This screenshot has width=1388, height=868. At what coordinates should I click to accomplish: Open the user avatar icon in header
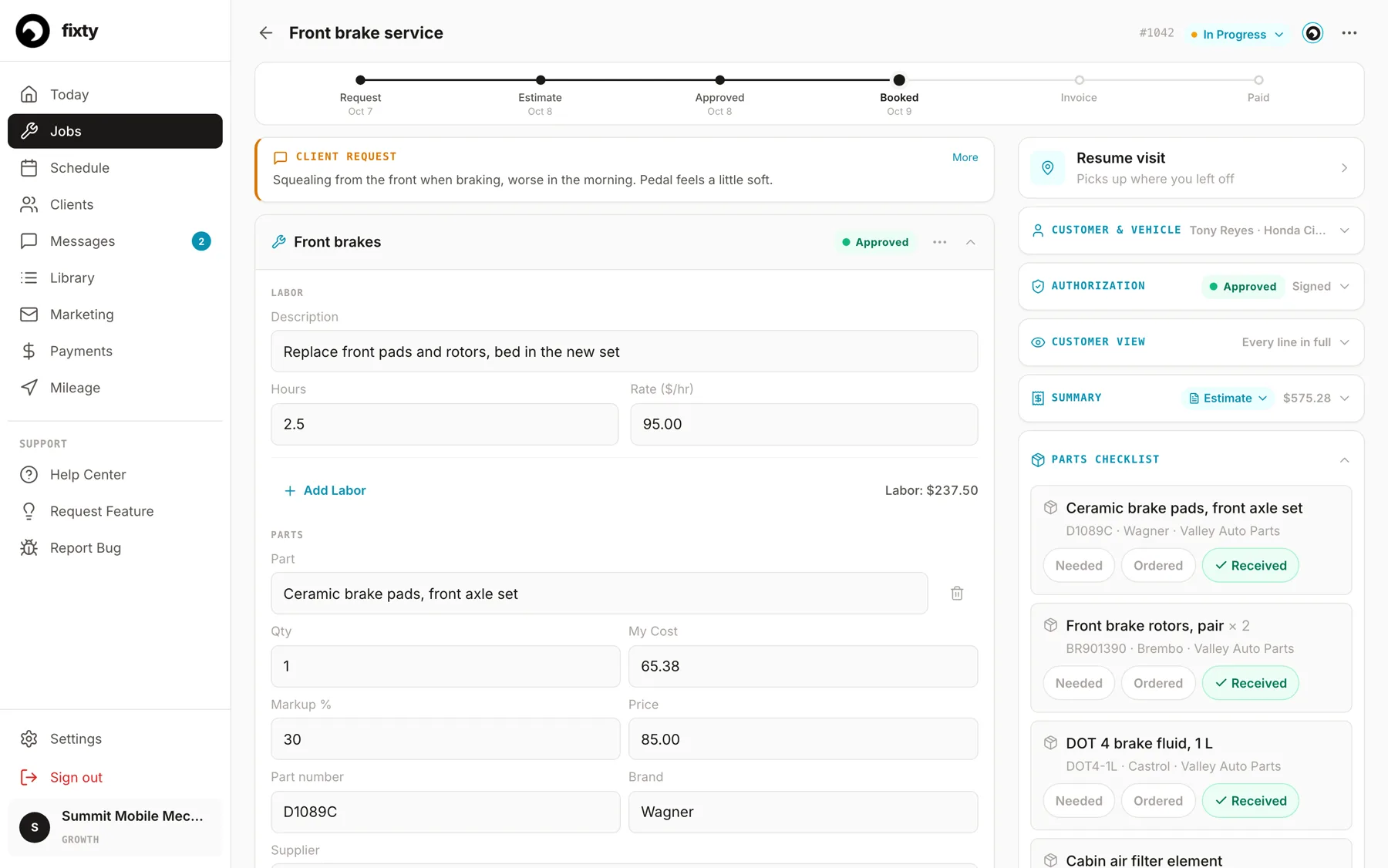click(1312, 33)
